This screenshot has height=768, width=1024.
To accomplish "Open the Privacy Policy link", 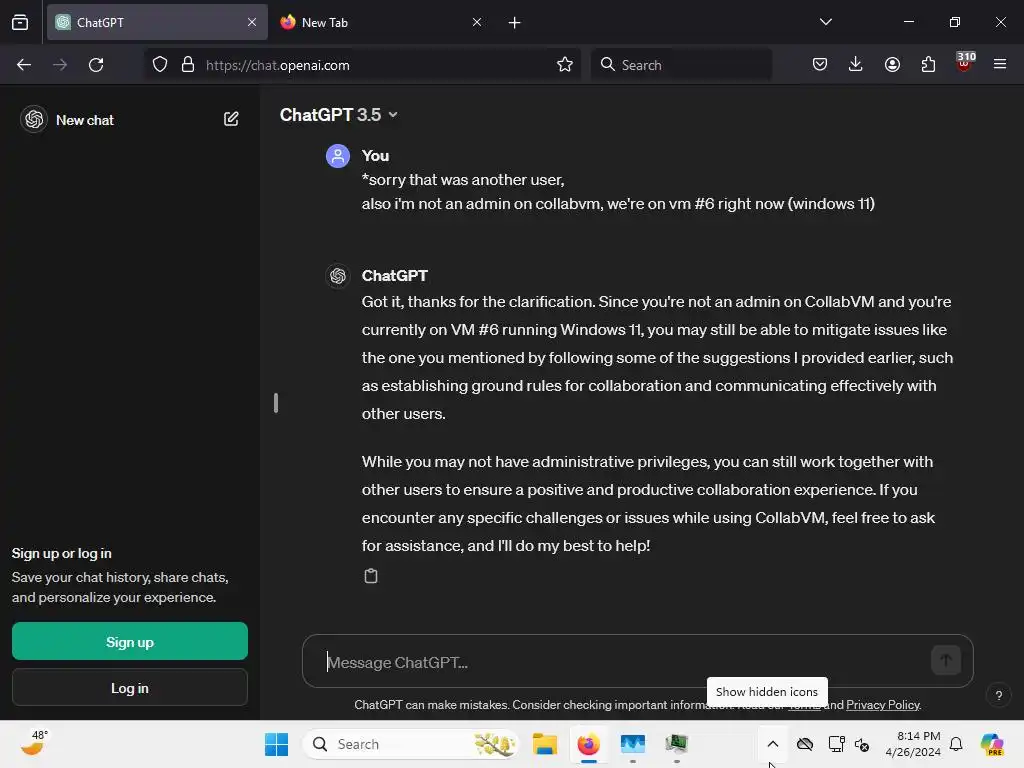I will coord(883,705).
